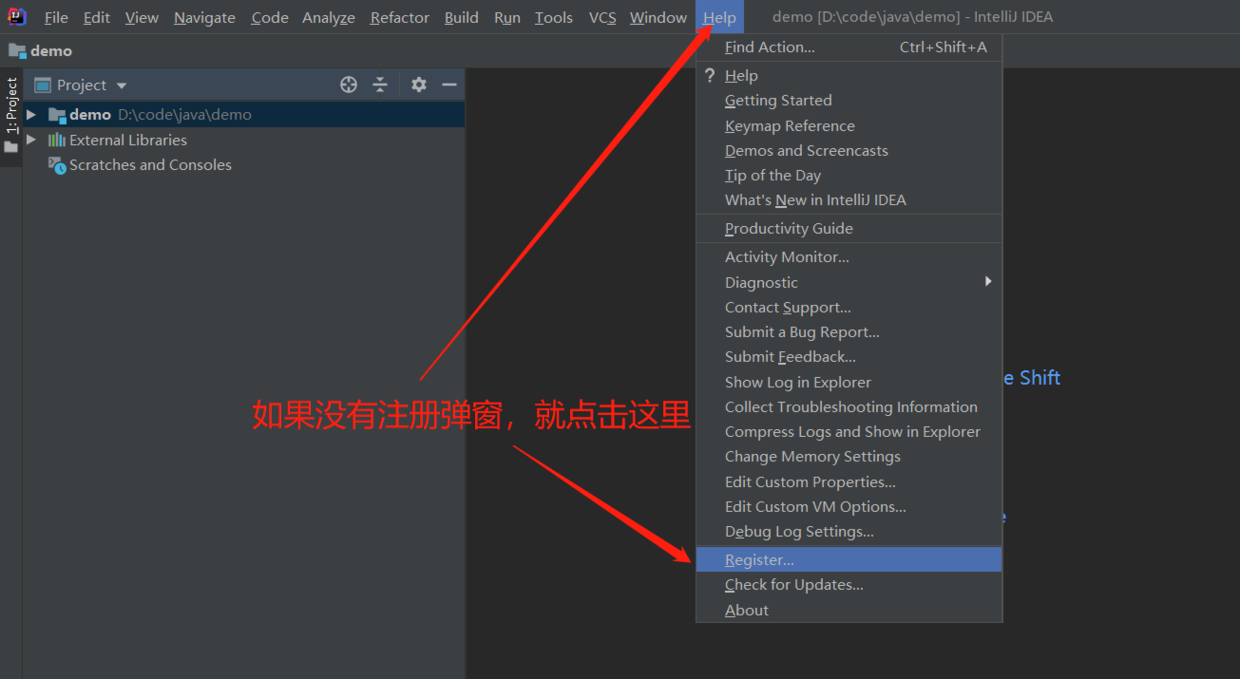Screen dimensions: 1240x679
Task: Open the Build menu
Action: 461,17
